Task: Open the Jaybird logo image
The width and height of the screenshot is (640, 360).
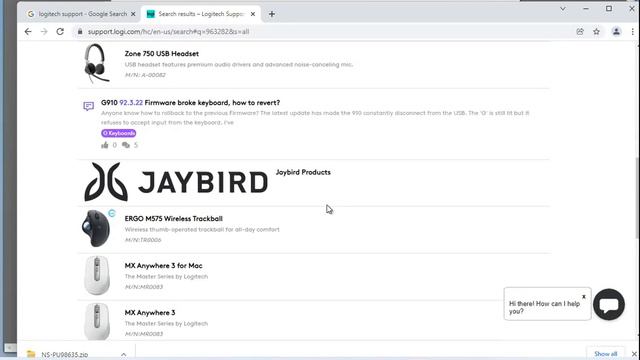Action: click(176, 182)
